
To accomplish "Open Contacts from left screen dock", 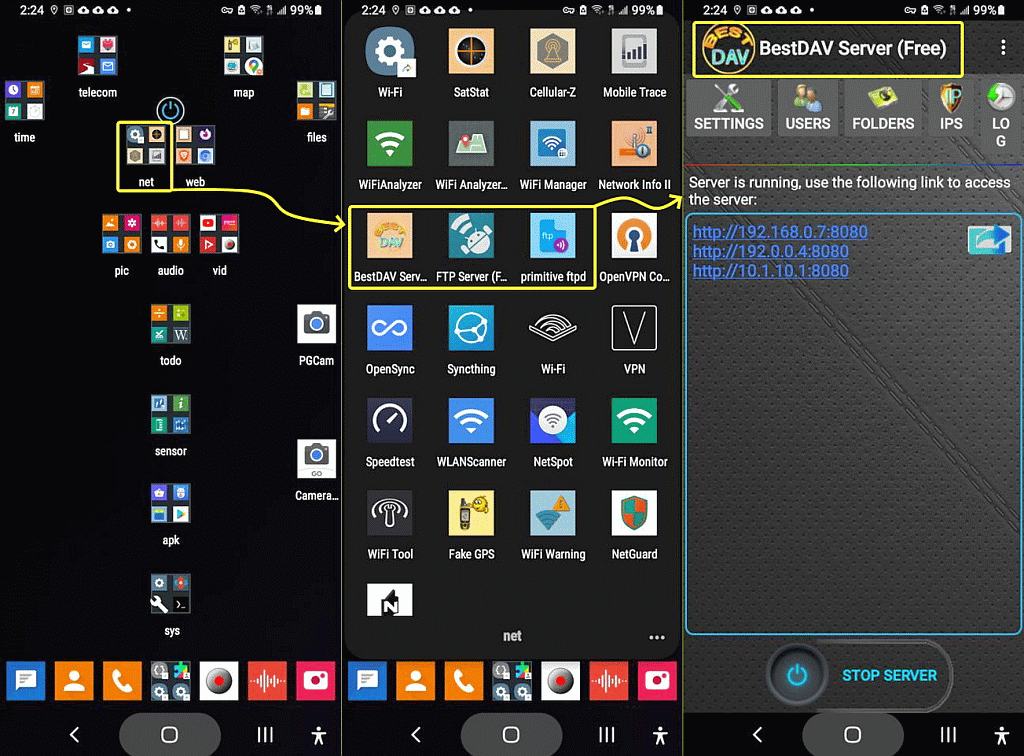I will tap(74, 681).
